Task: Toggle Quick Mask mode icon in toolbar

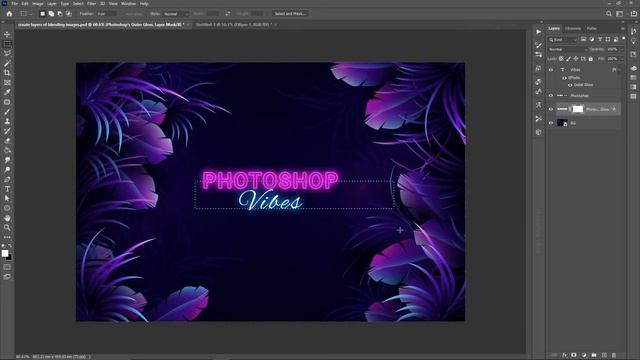Action: tap(7, 267)
